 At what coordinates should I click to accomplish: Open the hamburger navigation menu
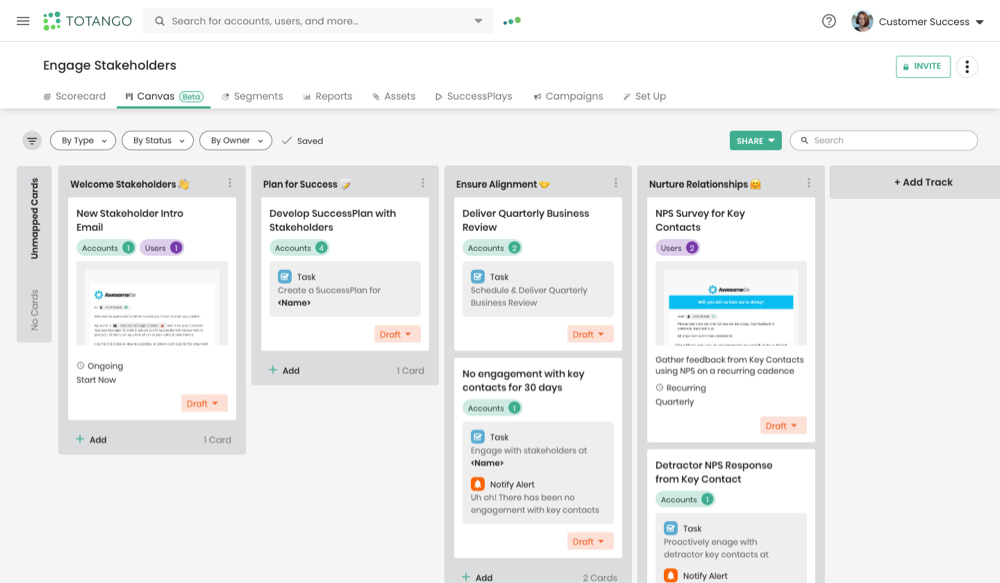23,21
